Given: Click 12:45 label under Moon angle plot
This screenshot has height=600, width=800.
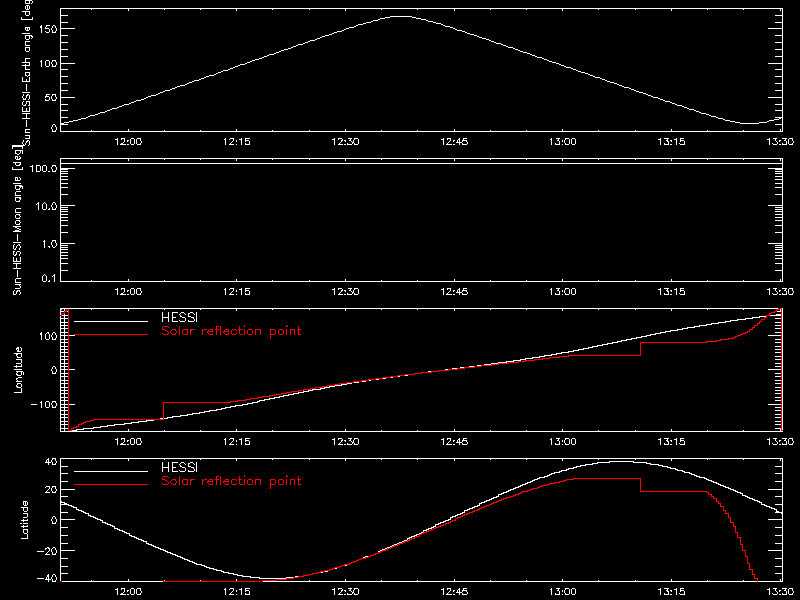Looking at the screenshot, I should click(454, 291).
